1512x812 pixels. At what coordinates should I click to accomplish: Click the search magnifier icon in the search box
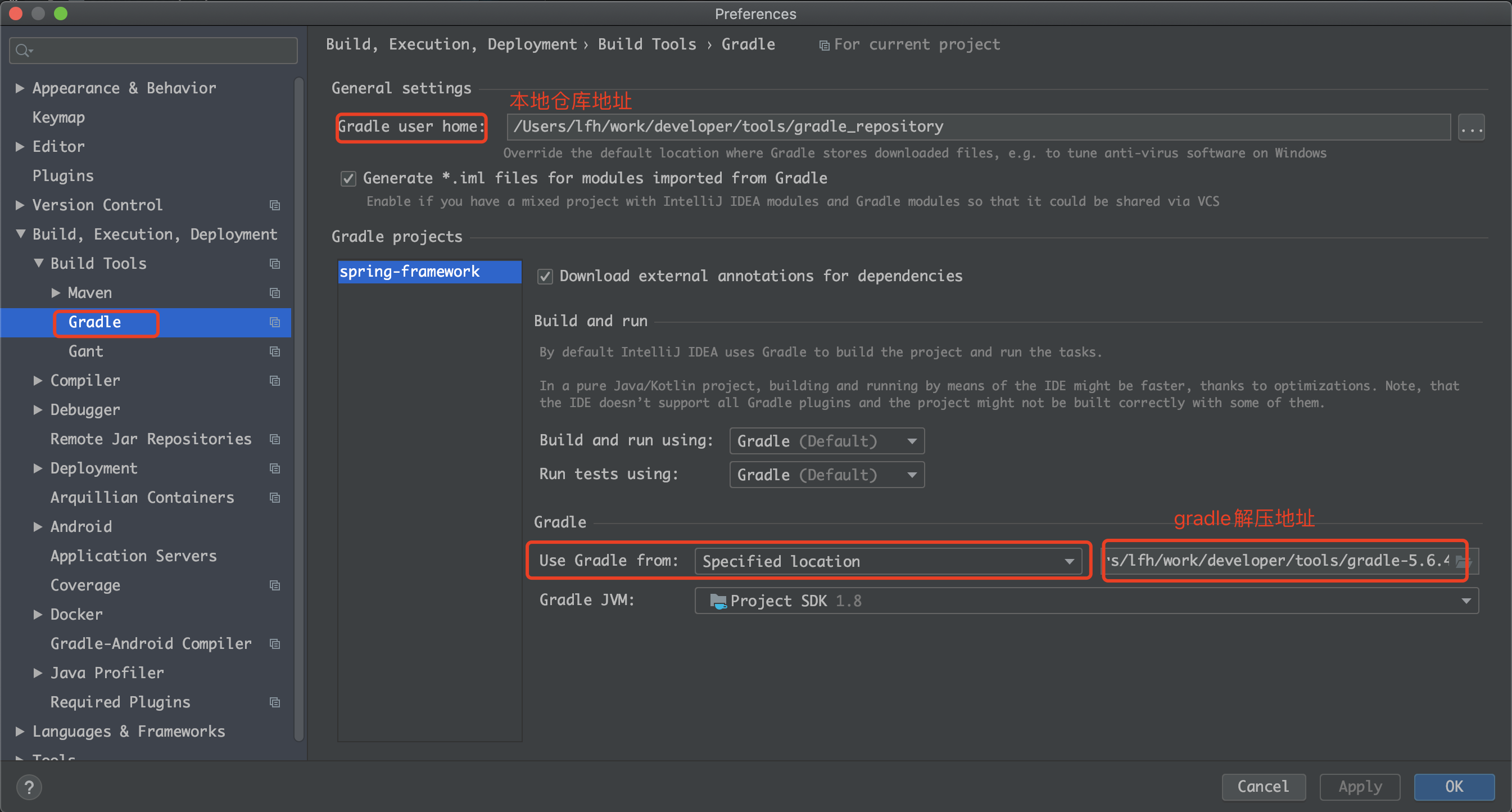(24, 51)
